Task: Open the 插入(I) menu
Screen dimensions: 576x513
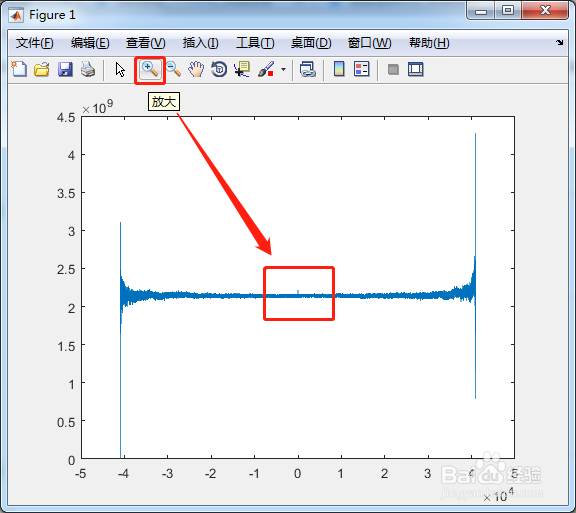Action: pyautogui.click(x=201, y=43)
